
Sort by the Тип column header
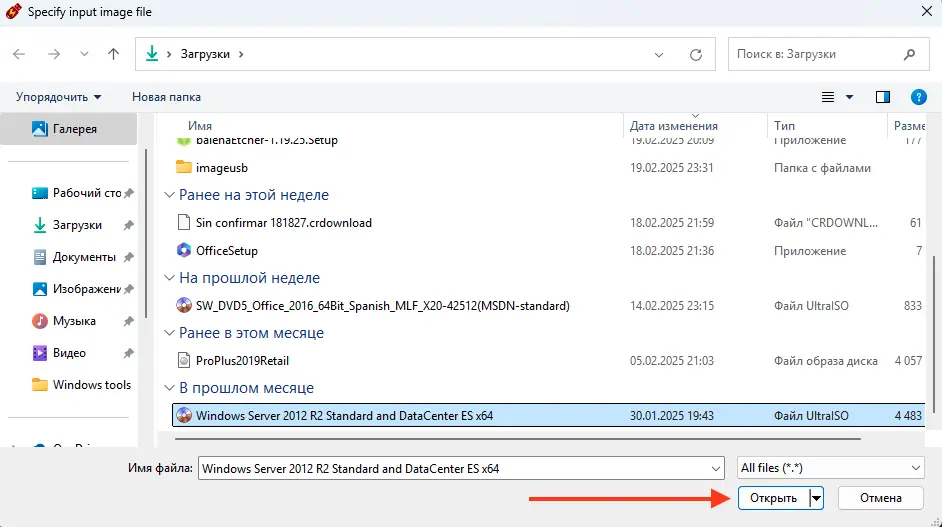[x=784, y=126]
